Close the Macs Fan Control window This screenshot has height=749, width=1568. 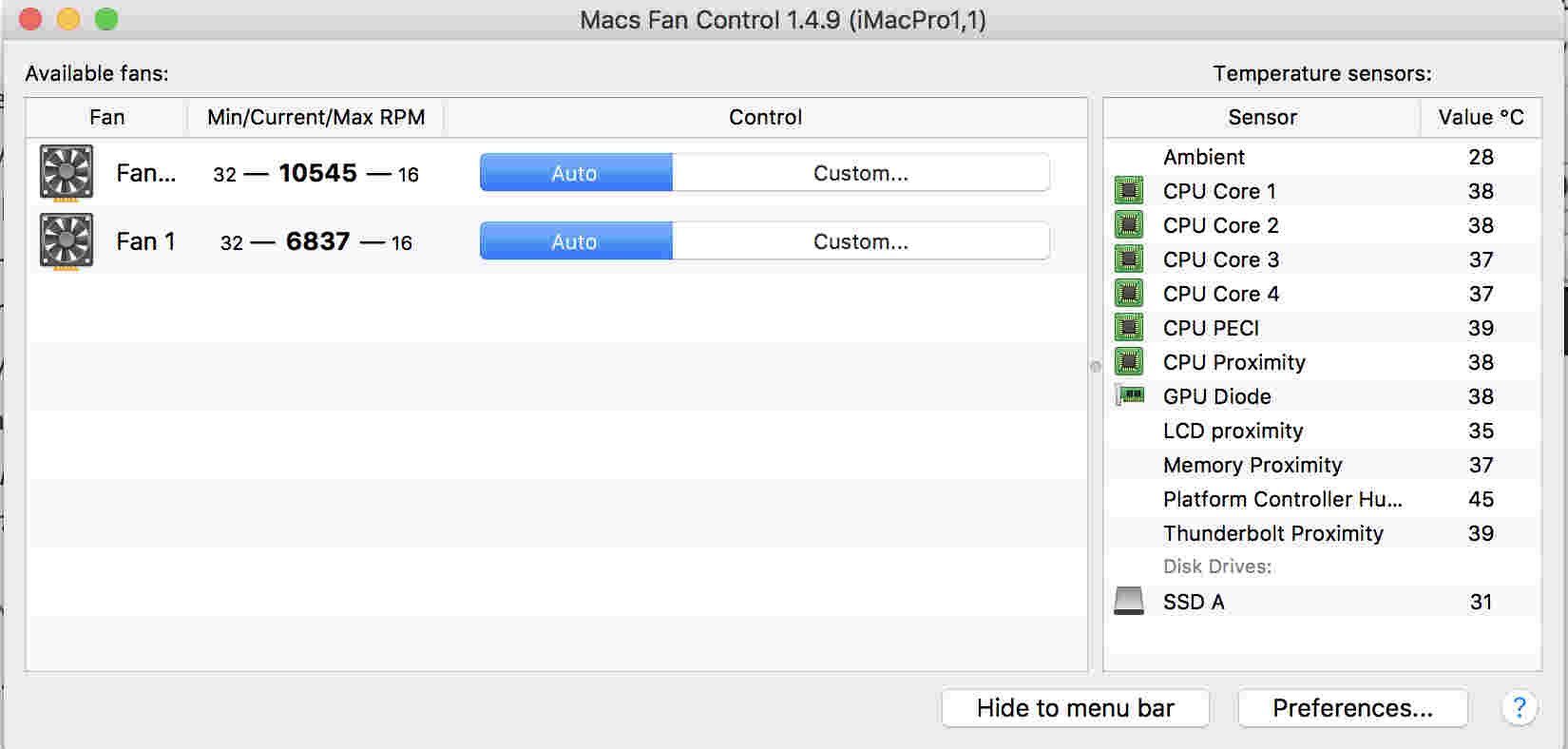tap(30, 19)
